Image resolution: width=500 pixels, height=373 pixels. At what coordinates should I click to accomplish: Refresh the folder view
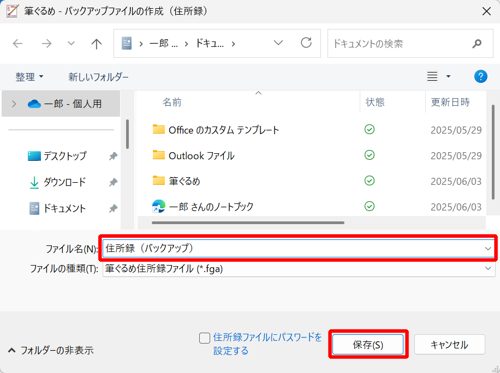pos(306,43)
